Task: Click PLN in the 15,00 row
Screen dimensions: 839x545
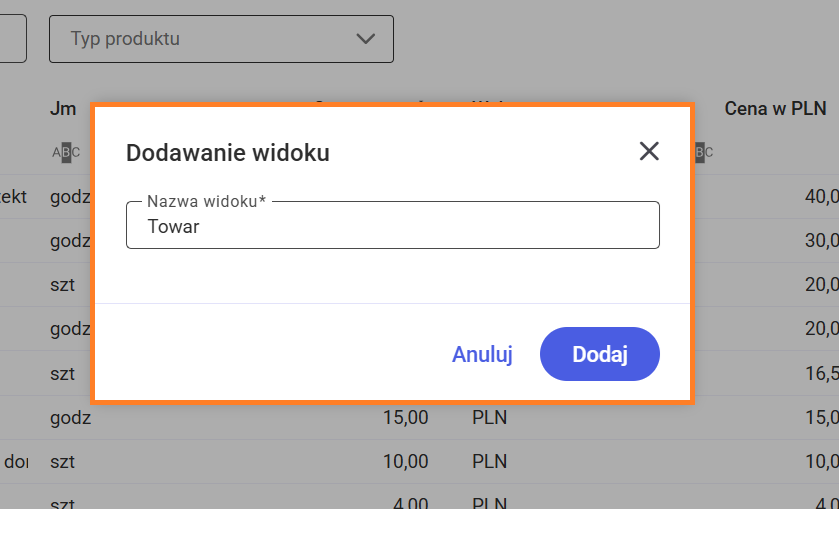Action: click(489, 418)
